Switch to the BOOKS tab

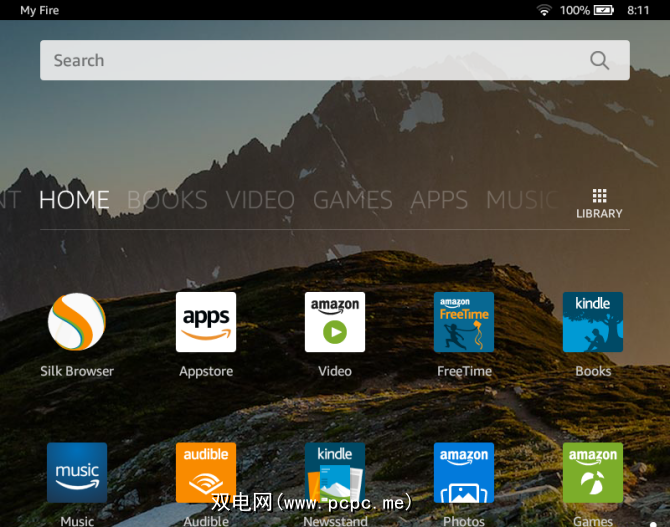pos(167,200)
